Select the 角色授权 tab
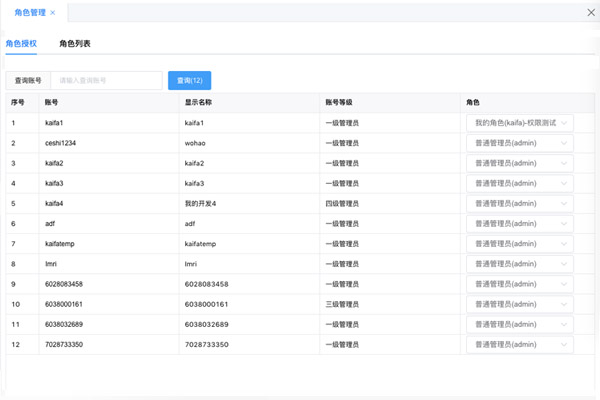 pos(21,44)
